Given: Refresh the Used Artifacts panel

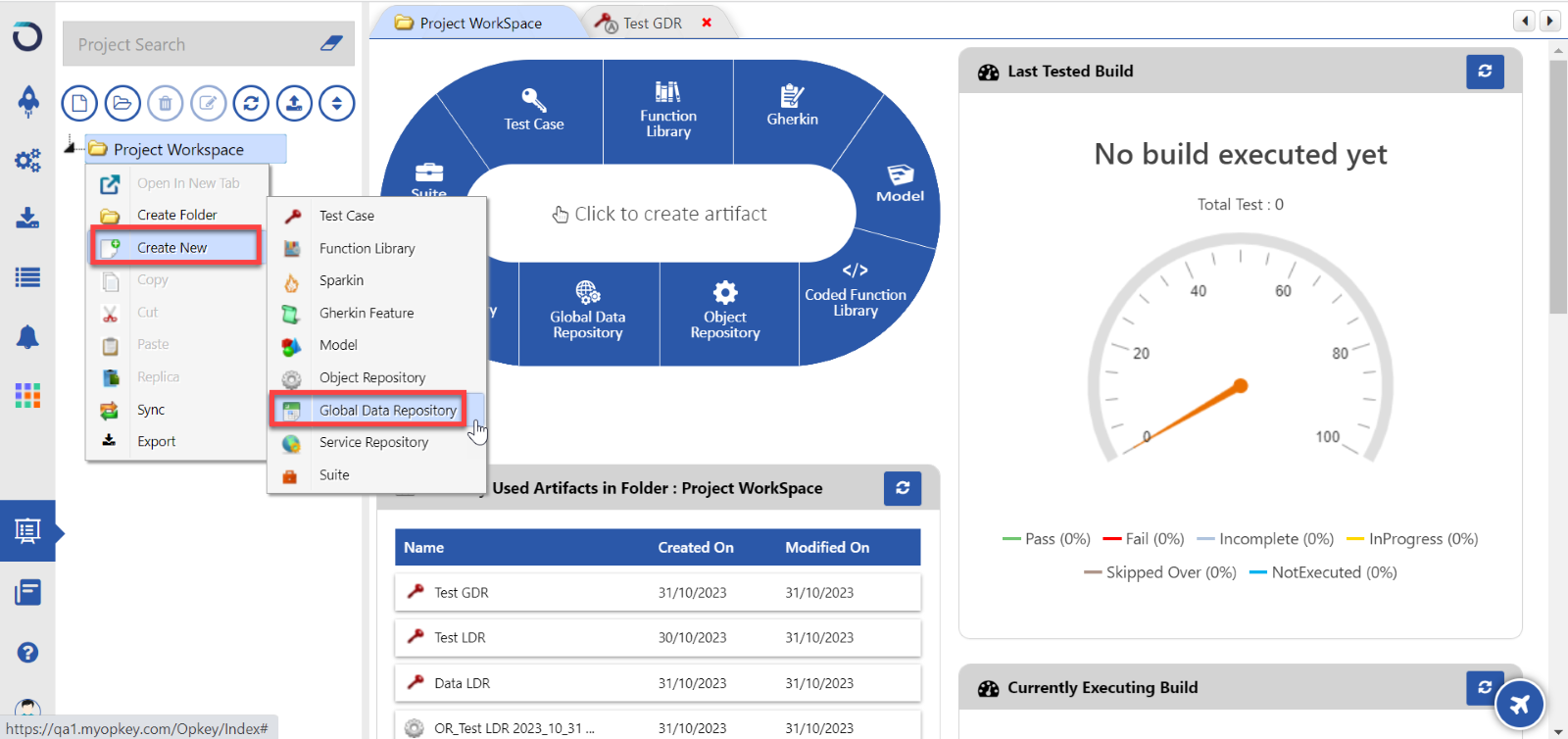Looking at the screenshot, I should point(903,487).
